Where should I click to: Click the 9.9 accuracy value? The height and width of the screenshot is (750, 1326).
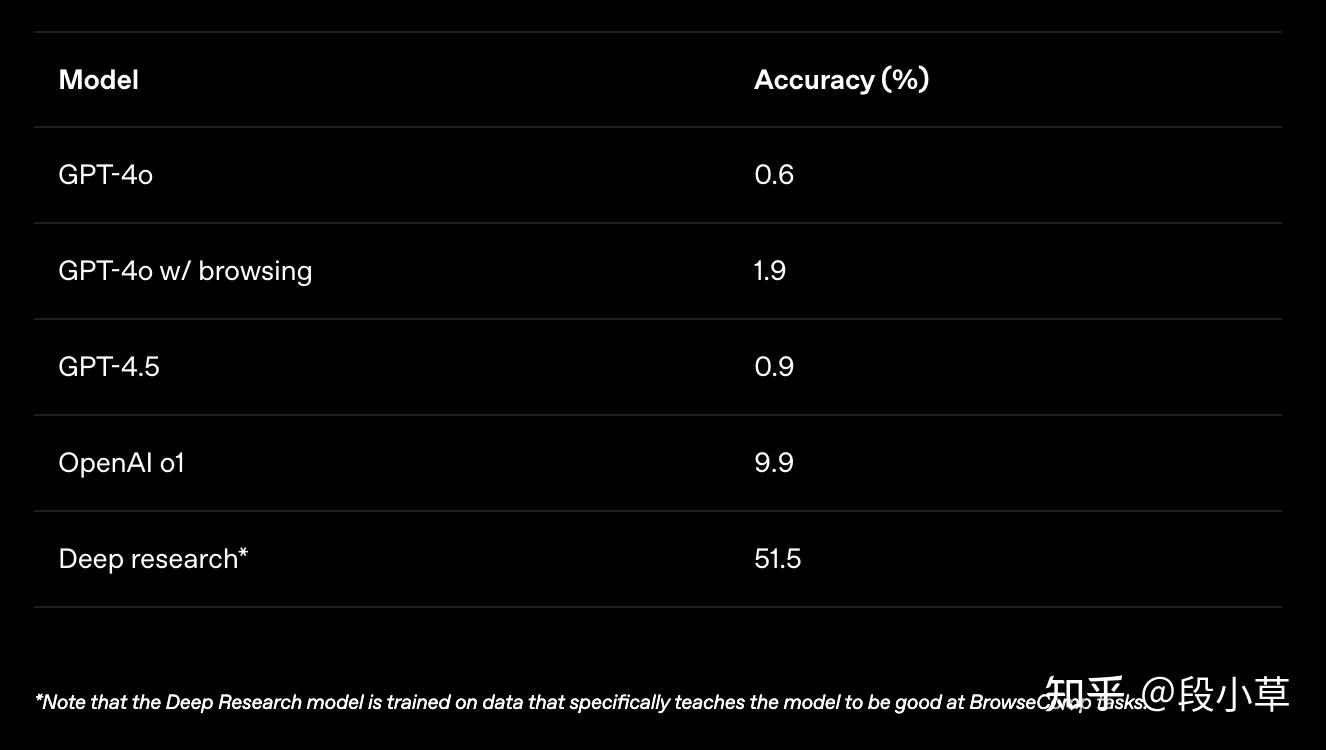774,463
